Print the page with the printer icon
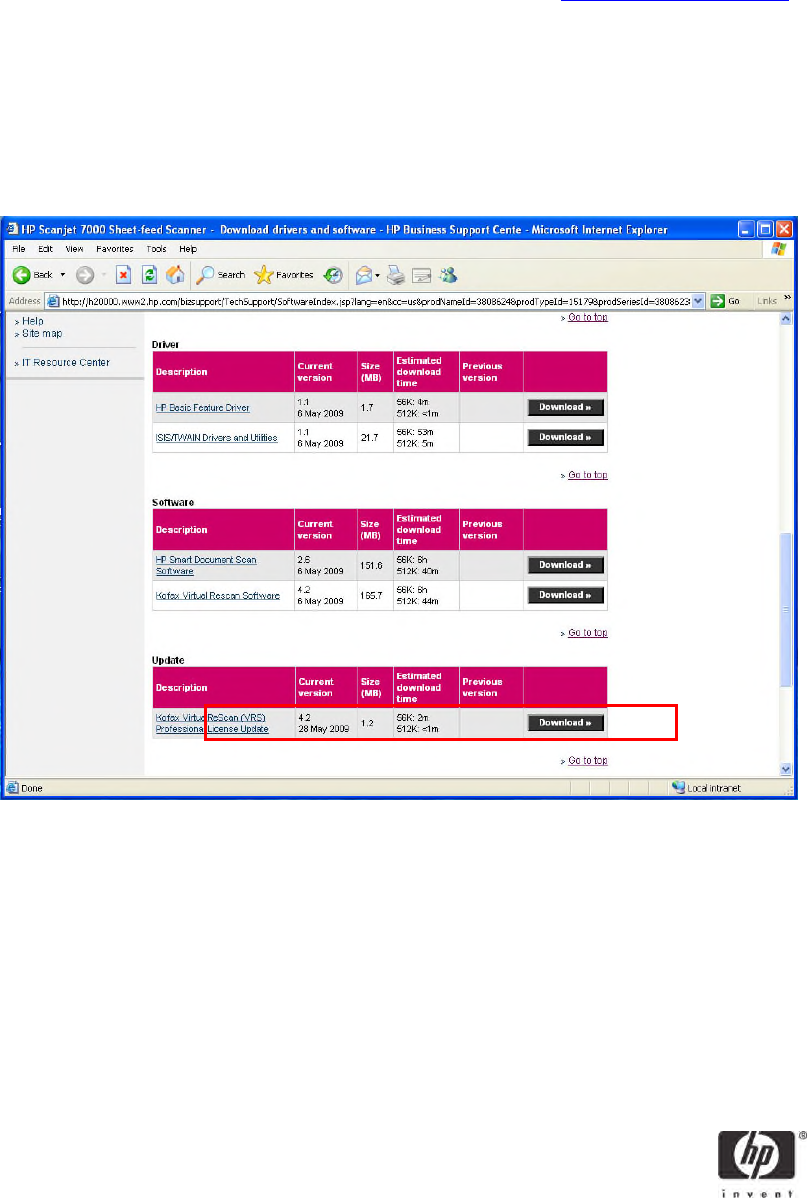This screenshot has height=1198, width=807. coord(395,275)
